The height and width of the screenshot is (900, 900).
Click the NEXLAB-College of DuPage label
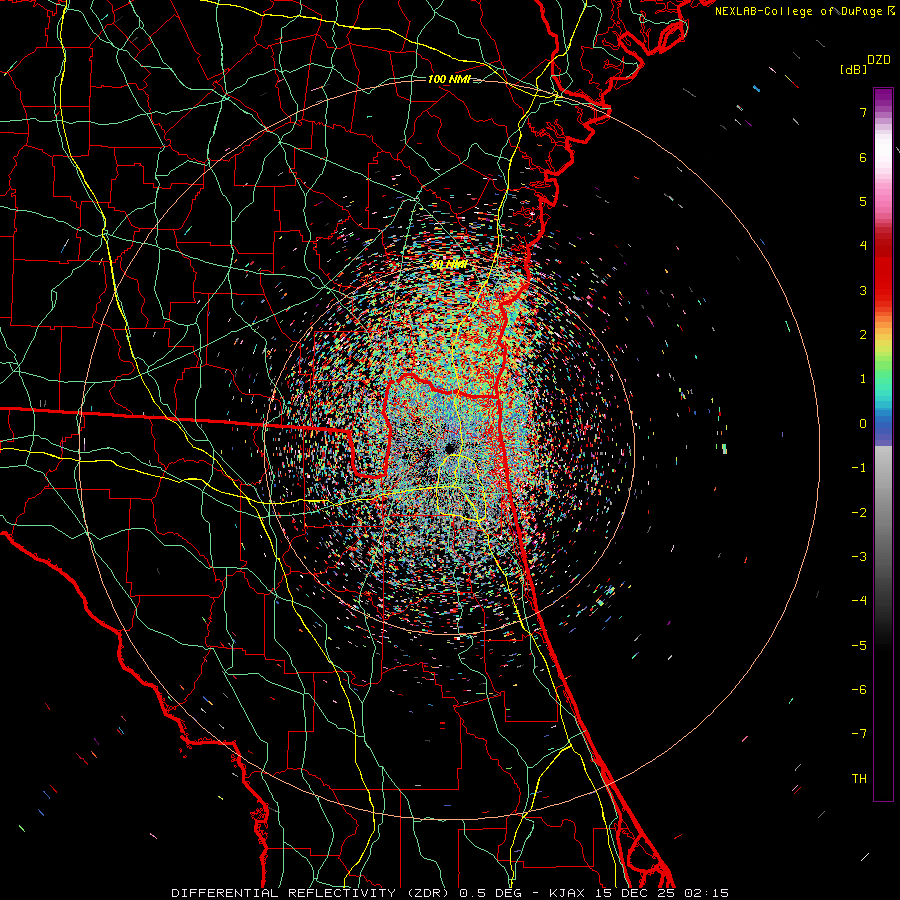[x=800, y=11]
